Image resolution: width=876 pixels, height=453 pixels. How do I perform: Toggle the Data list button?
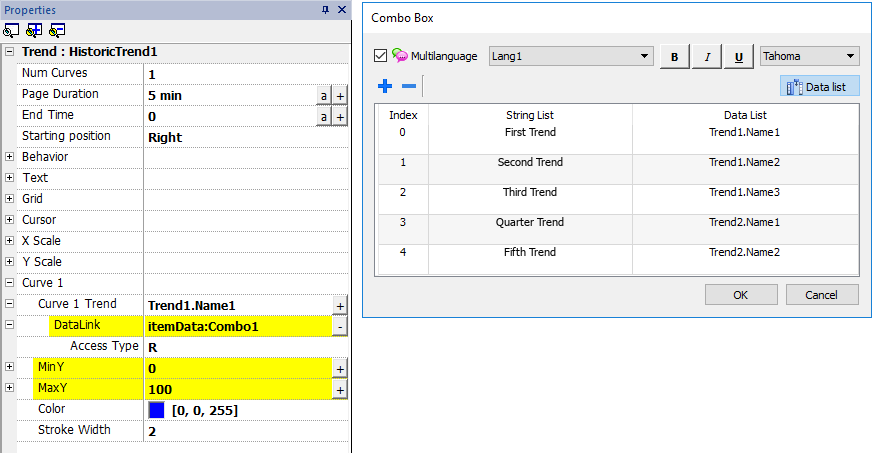(x=819, y=87)
